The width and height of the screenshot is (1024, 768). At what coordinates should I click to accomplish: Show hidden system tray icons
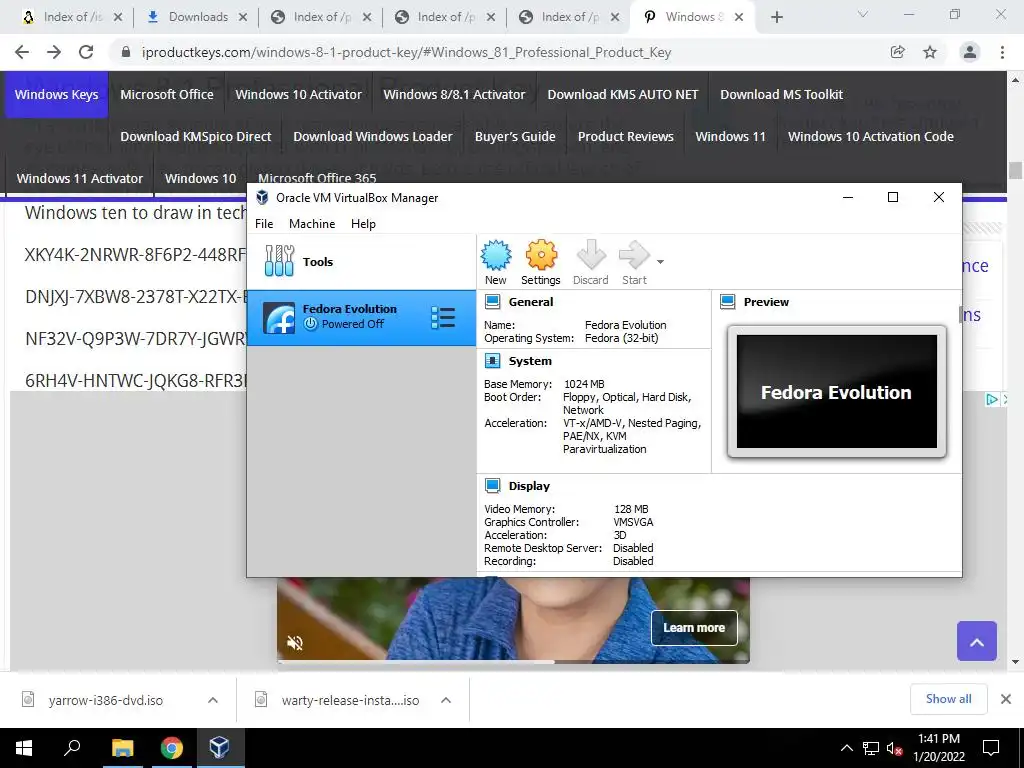[846, 748]
